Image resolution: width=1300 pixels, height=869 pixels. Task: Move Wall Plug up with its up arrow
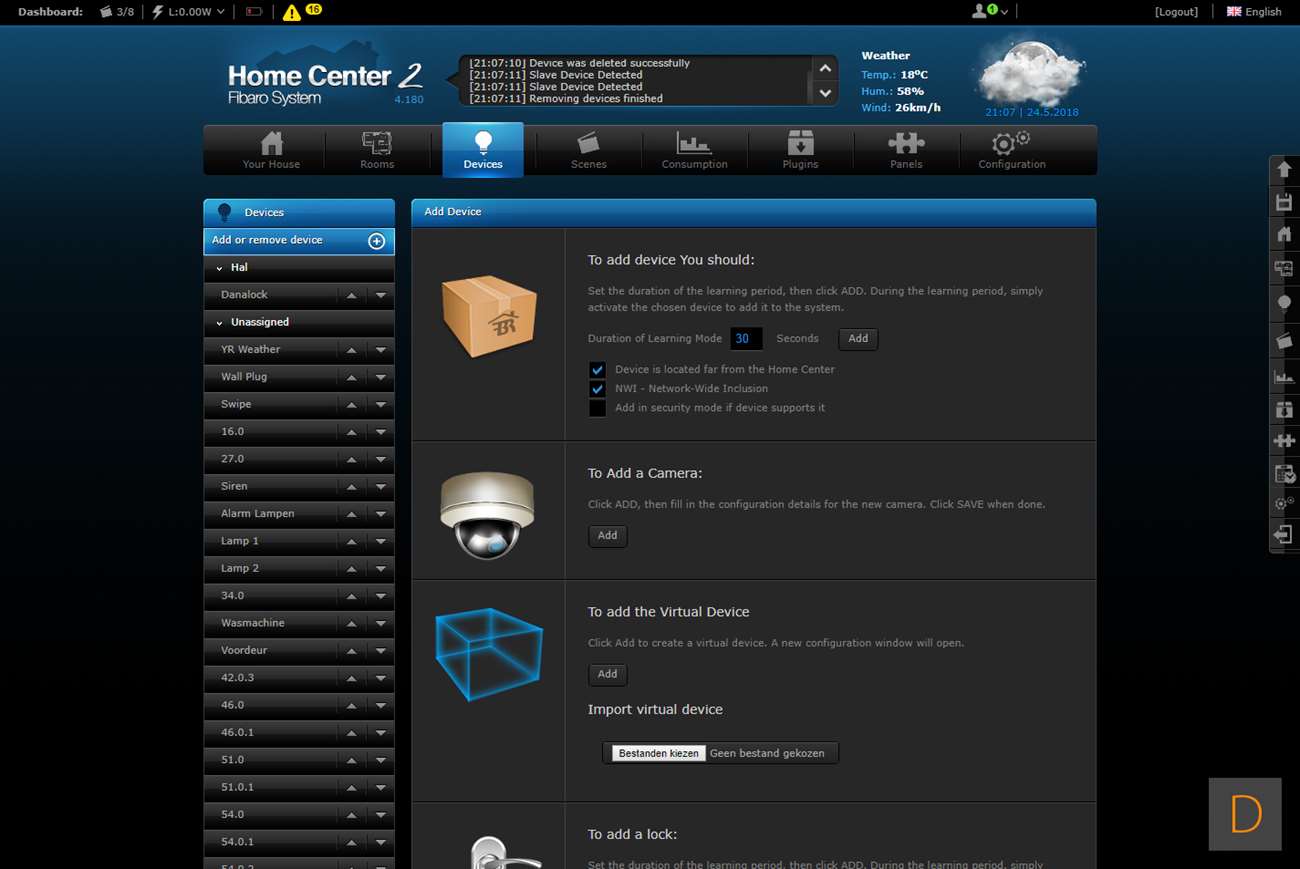352,377
